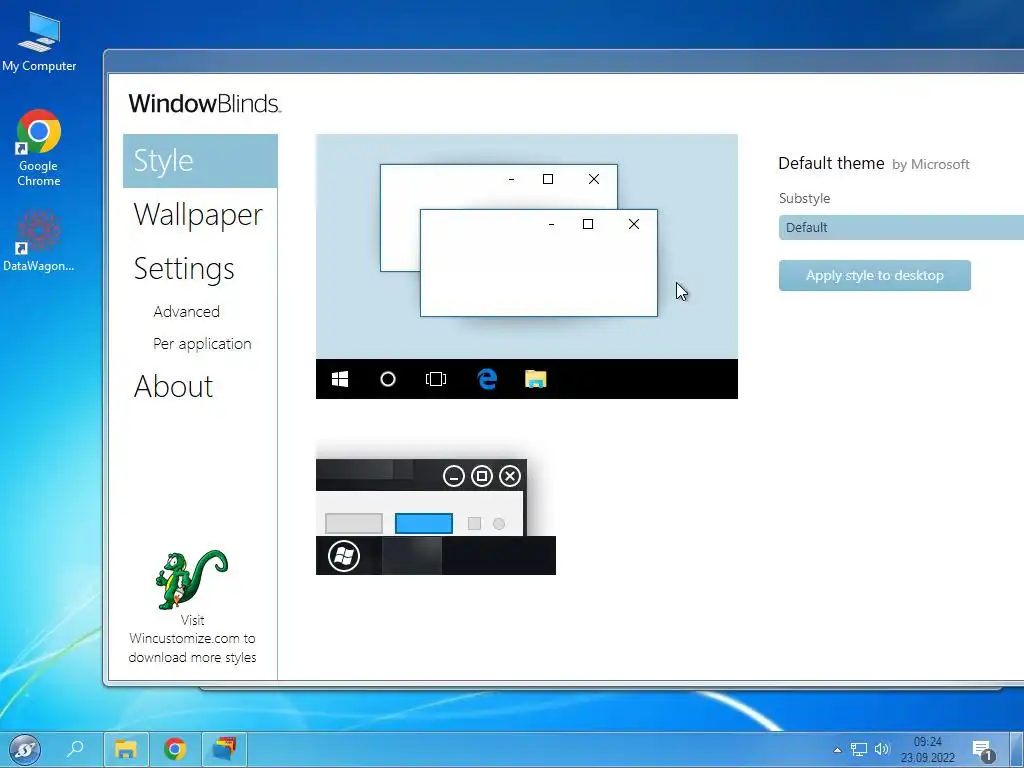The height and width of the screenshot is (768, 1024).
Task: Select the Default theme large preview
Action: coord(526,266)
